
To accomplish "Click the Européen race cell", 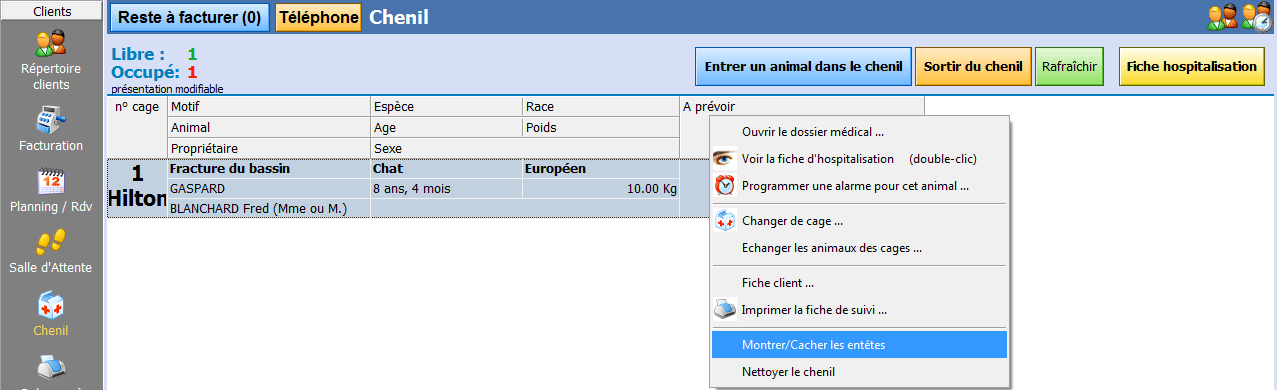I will [x=601, y=169].
